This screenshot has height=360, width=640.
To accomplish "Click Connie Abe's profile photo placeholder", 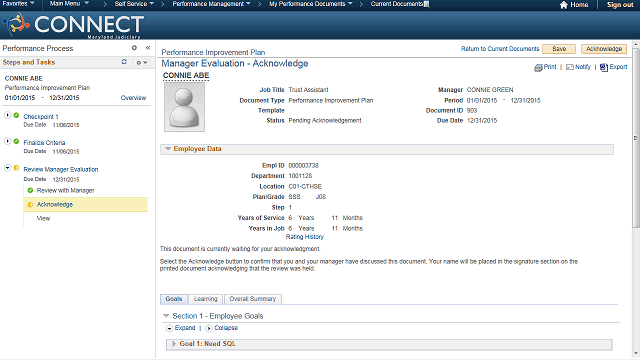I will point(184,107).
